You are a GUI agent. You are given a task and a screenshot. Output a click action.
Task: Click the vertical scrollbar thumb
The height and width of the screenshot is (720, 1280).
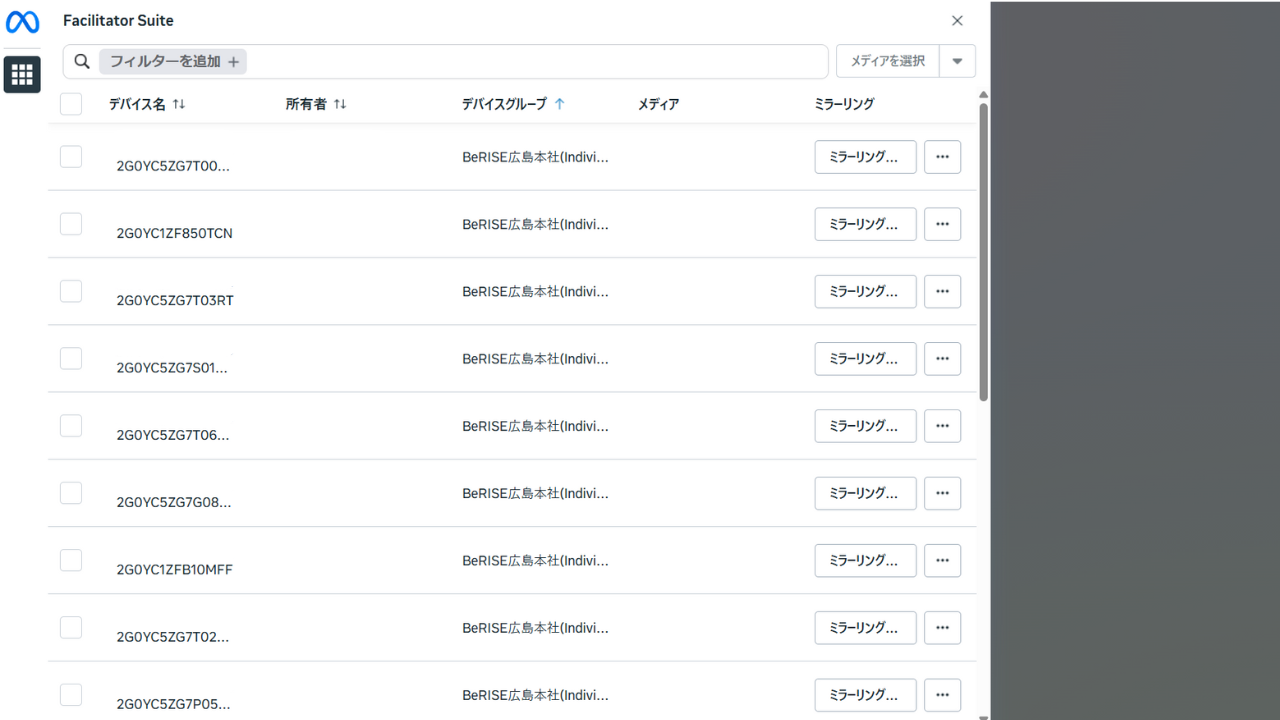pyautogui.click(x=983, y=250)
